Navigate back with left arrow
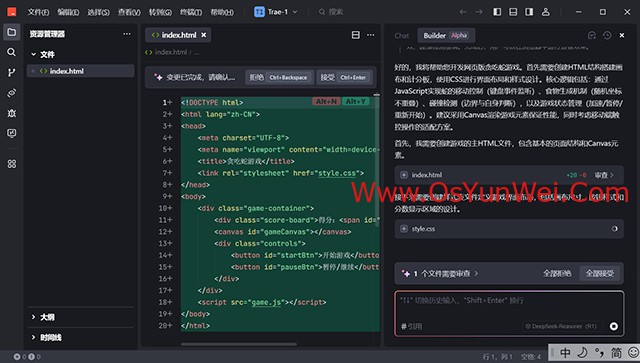This screenshot has height=363, width=640. point(463,12)
